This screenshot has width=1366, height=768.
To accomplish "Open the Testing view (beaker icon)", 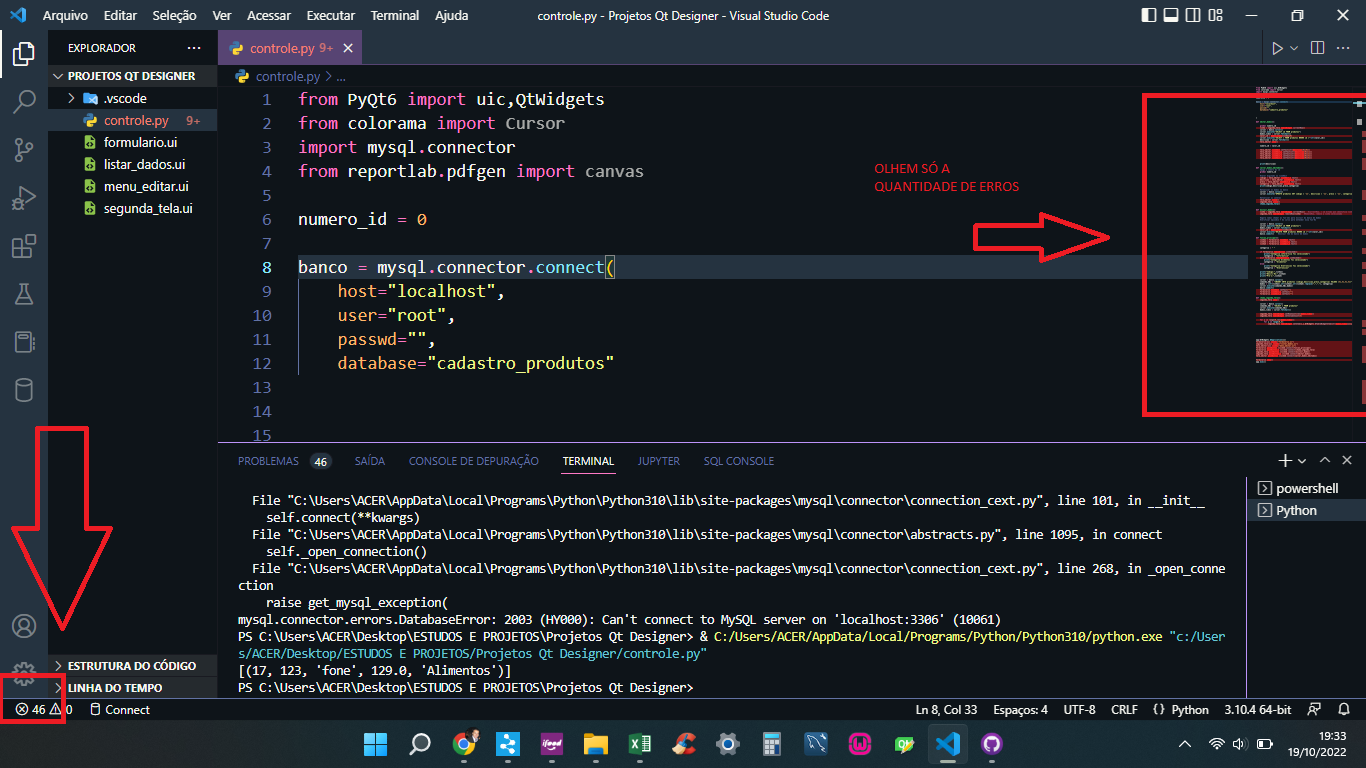I will tap(24, 294).
